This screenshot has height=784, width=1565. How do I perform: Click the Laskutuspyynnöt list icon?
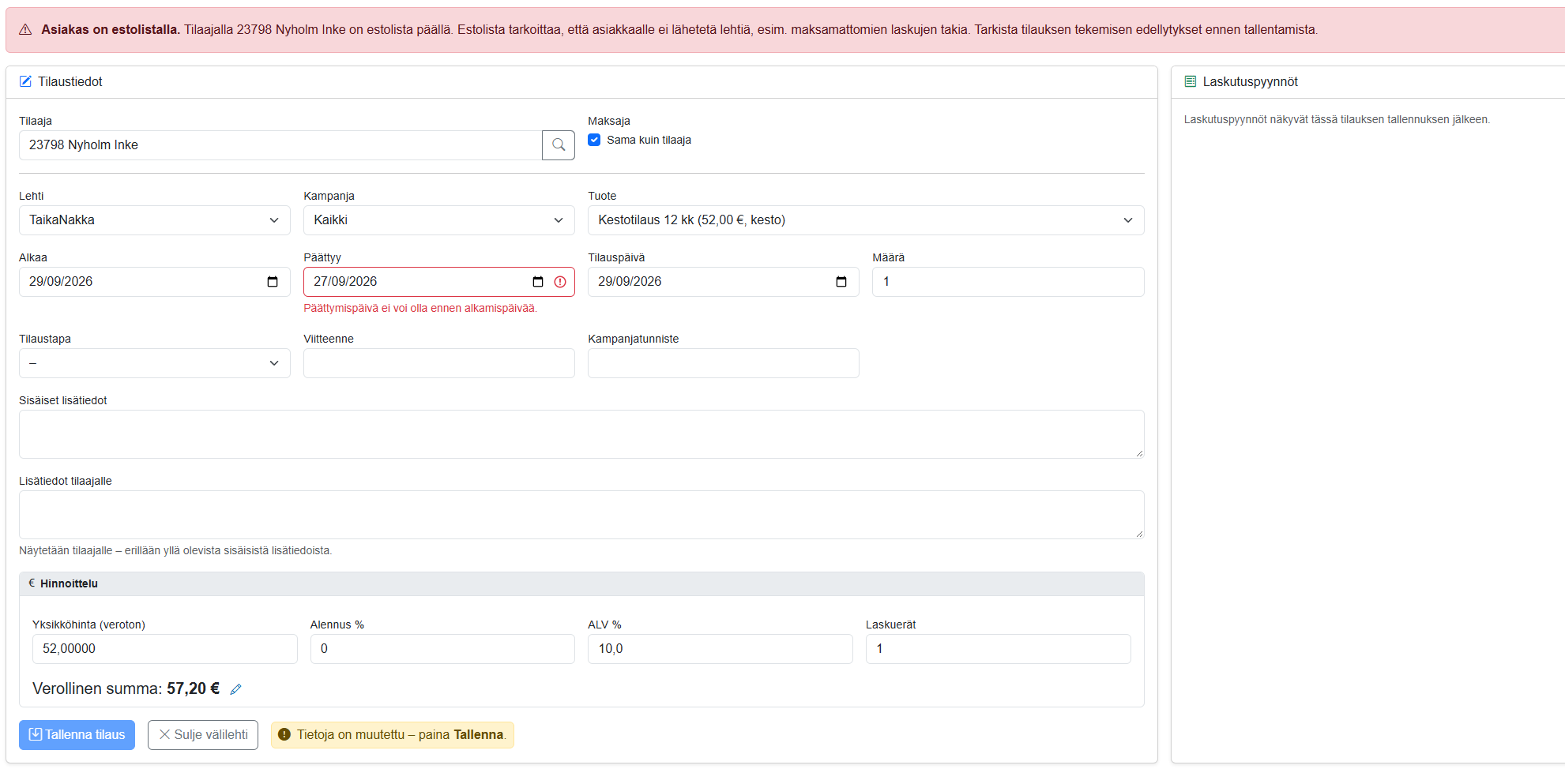[1191, 81]
